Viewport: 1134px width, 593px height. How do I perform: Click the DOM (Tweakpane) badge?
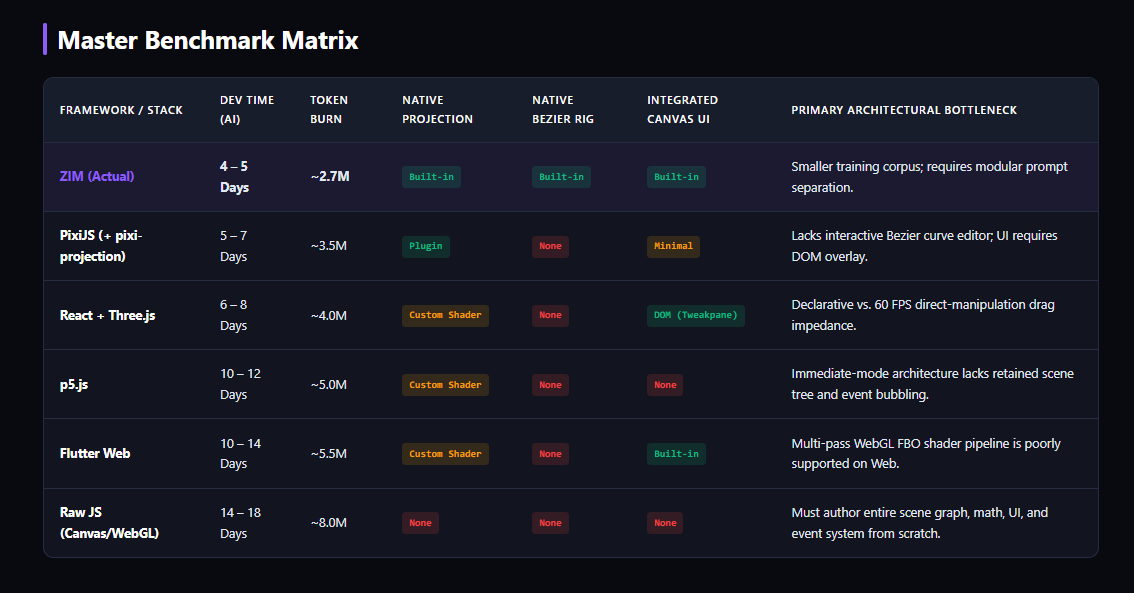[x=696, y=315]
